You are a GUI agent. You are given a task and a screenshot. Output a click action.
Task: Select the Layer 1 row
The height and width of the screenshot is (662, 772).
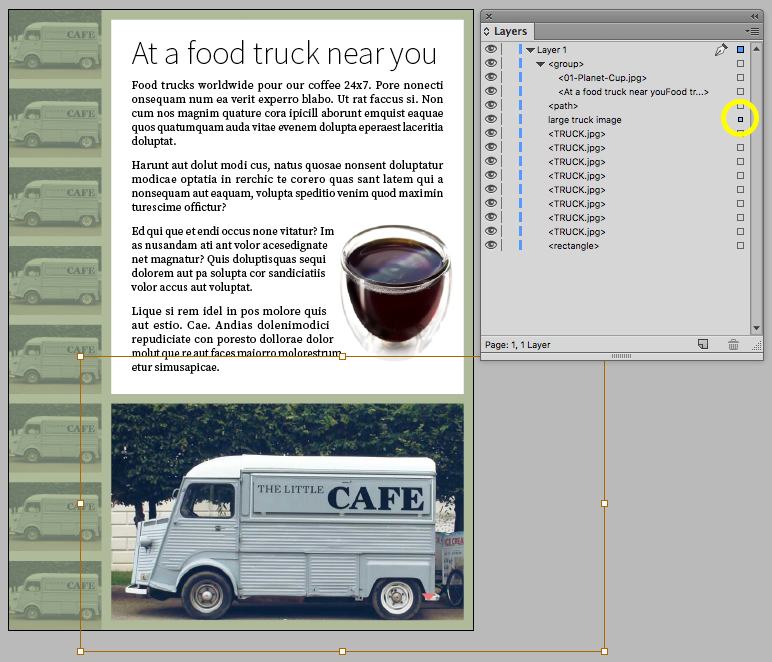pyautogui.click(x=615, y=50)
